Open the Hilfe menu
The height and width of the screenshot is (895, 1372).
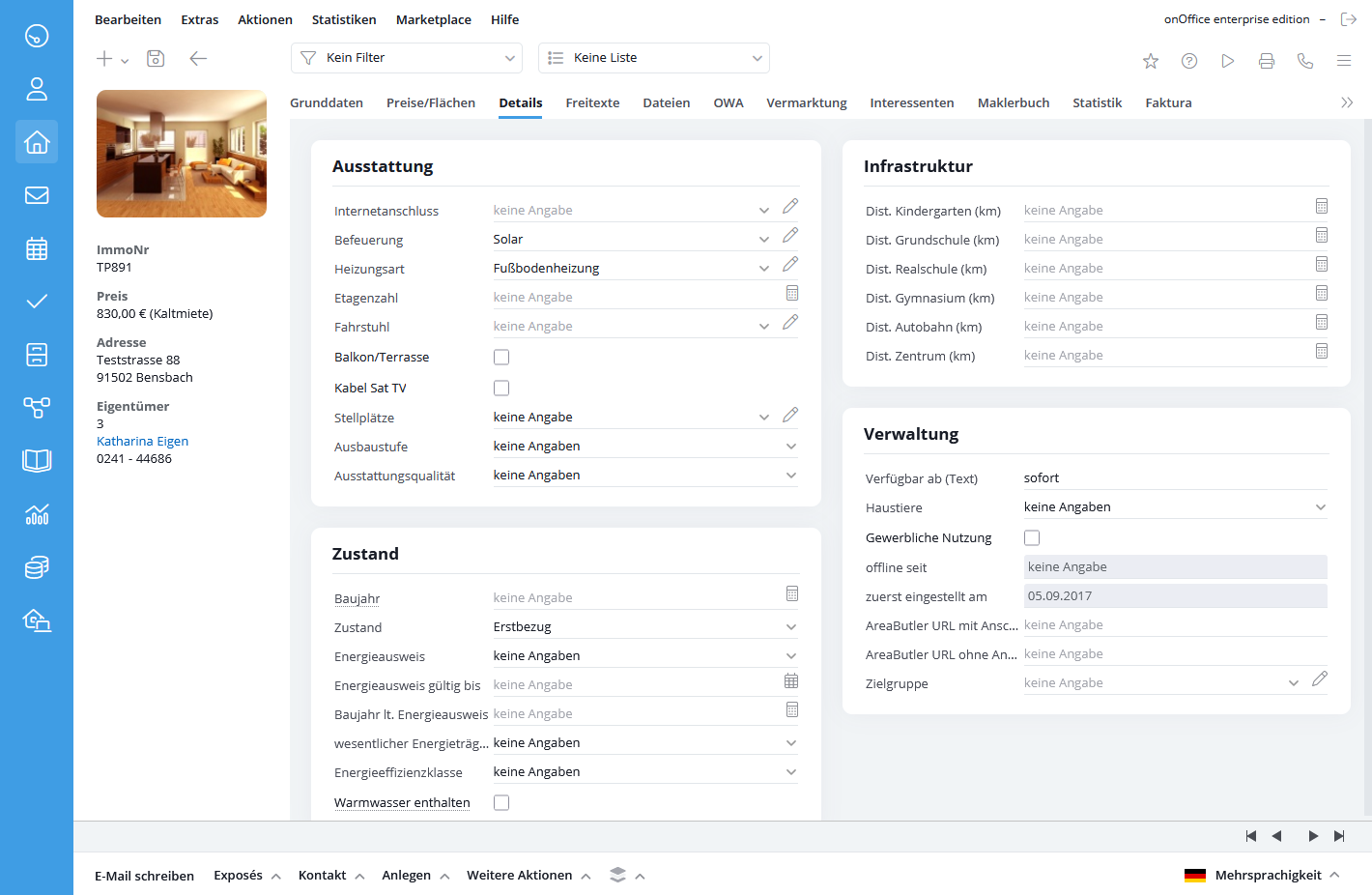point(504,19)
